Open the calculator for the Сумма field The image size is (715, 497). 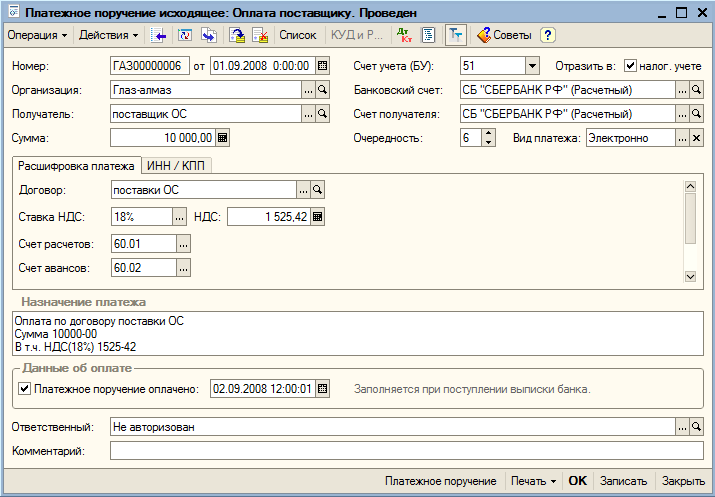click(x=223, y=138)
